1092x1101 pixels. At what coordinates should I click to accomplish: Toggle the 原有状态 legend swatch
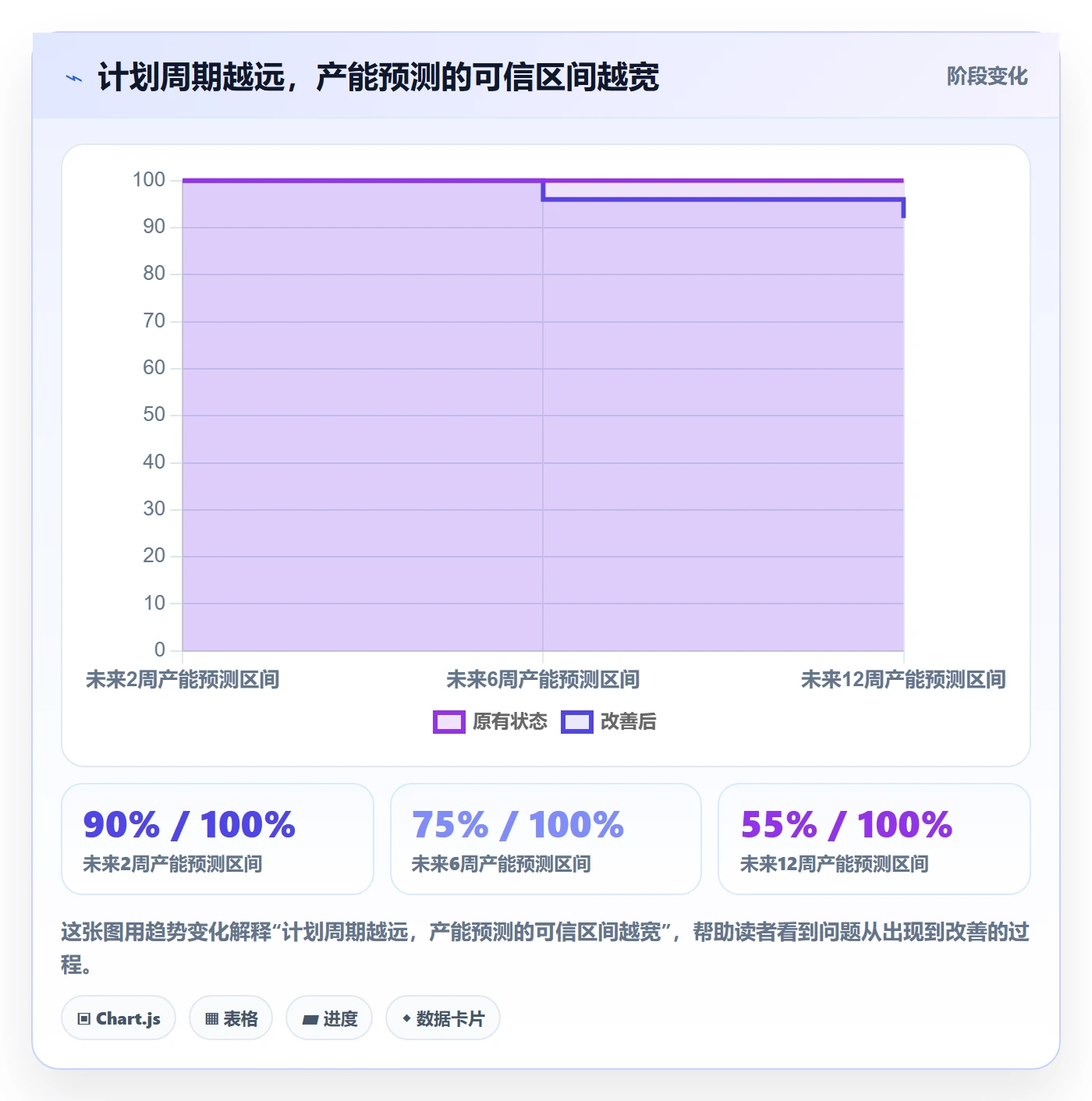[448, 722]
